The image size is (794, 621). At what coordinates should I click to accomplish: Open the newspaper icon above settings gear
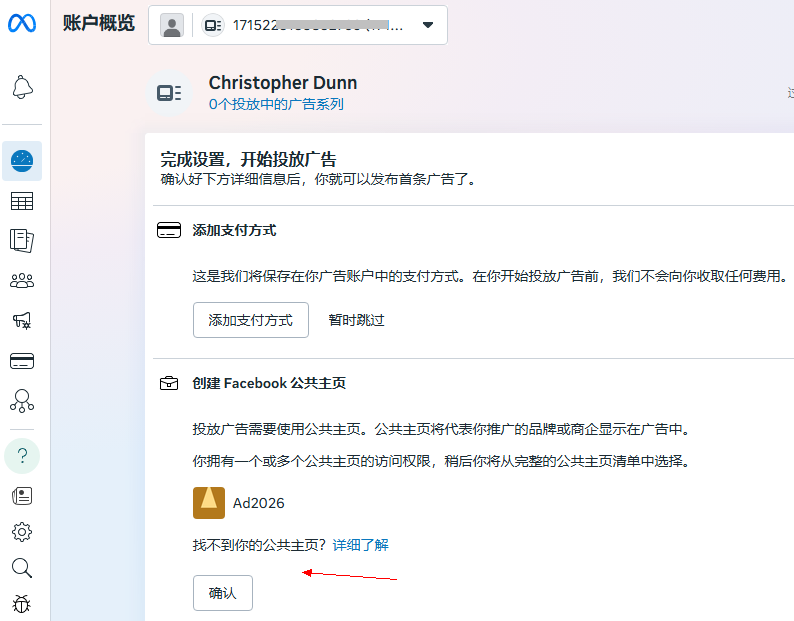pos(22,496)
